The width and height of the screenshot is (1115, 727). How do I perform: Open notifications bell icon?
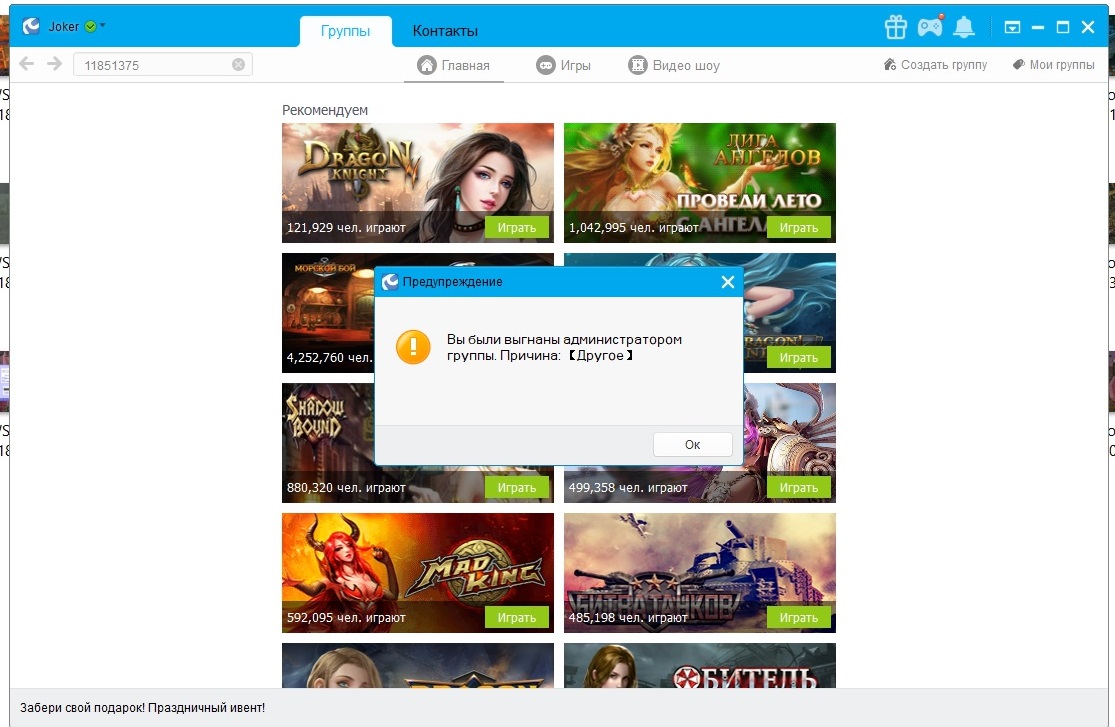click(964, 27)
